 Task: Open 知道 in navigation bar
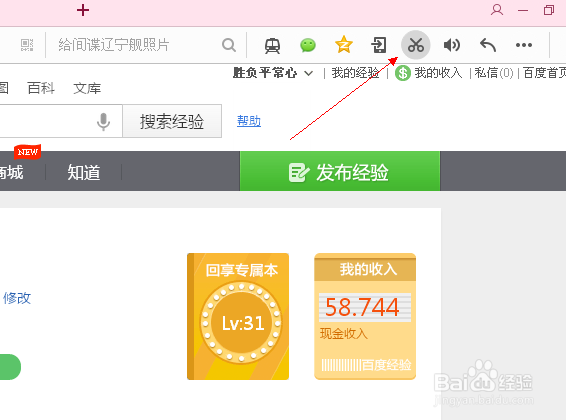[84, 172]
